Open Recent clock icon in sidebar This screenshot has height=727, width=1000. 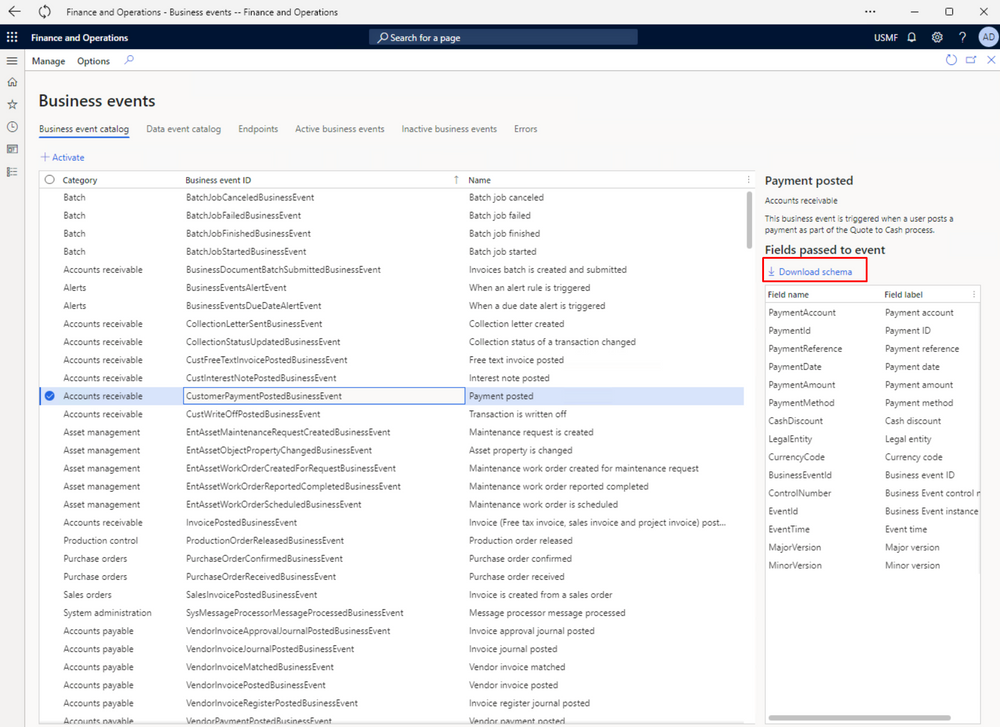point(12,127)
